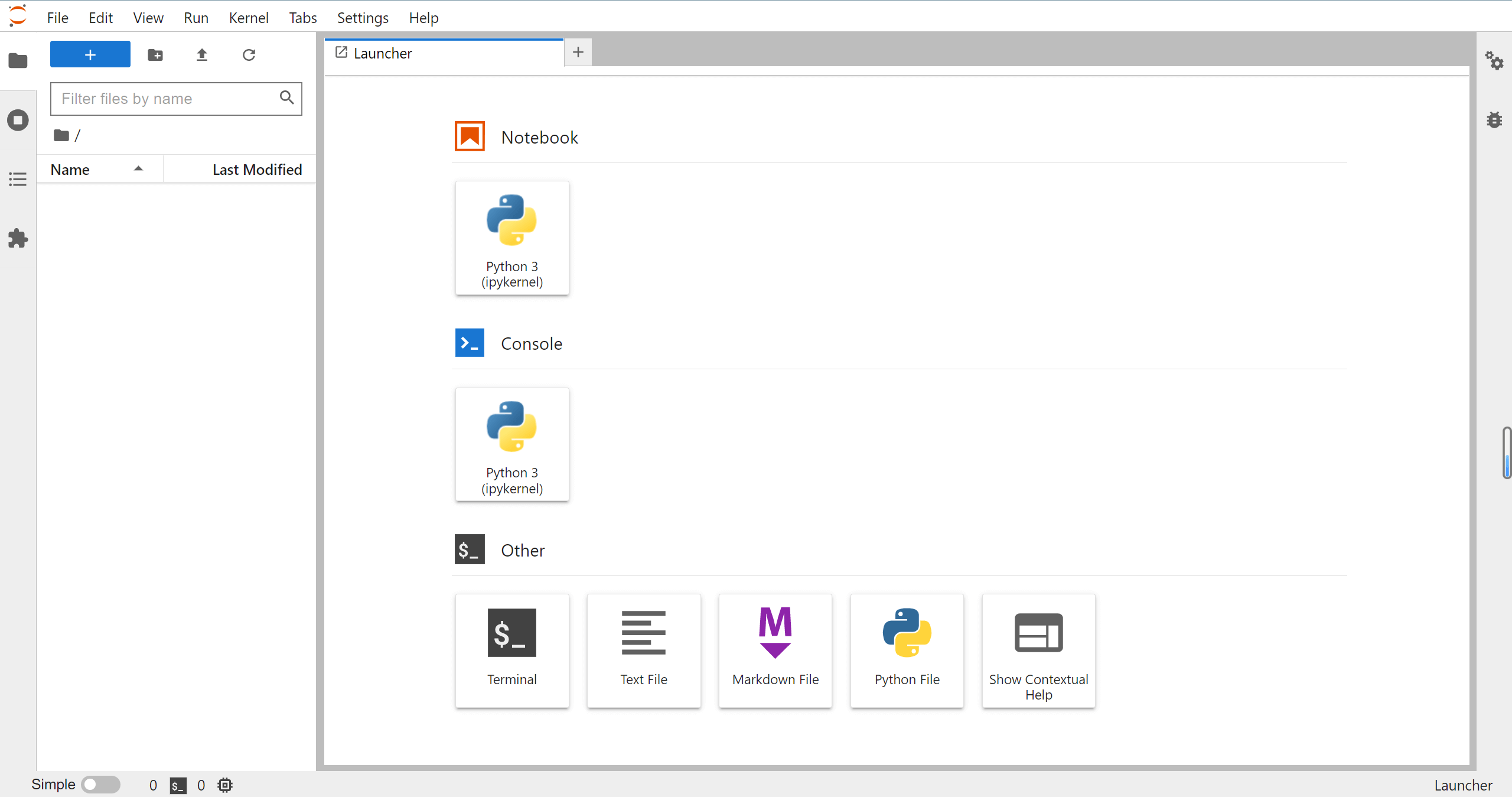Click the New Folder icon
The image size is (1512, 797).
tap(155, 55)
